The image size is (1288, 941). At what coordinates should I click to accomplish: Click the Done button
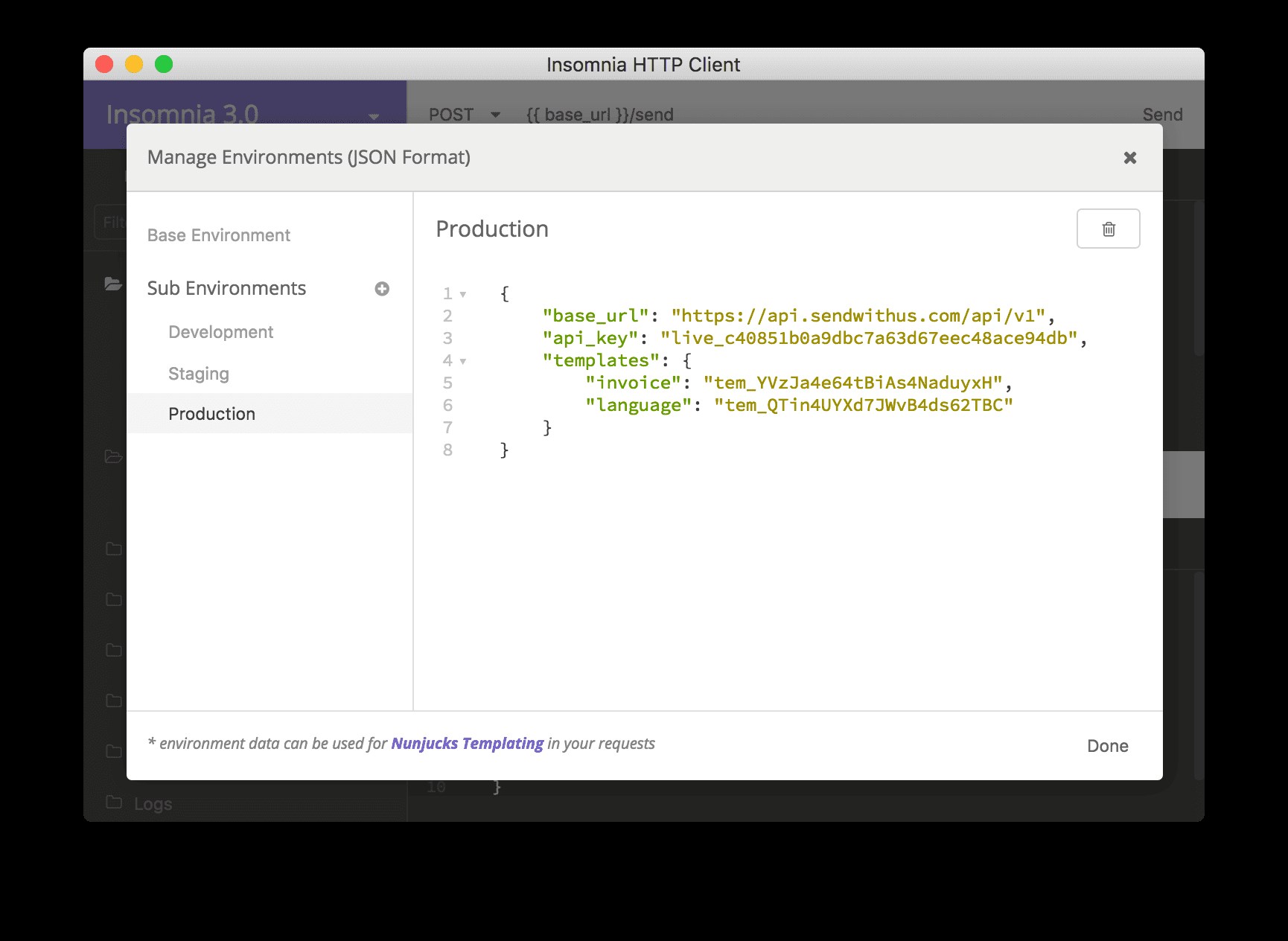[x=1107, y=746]
